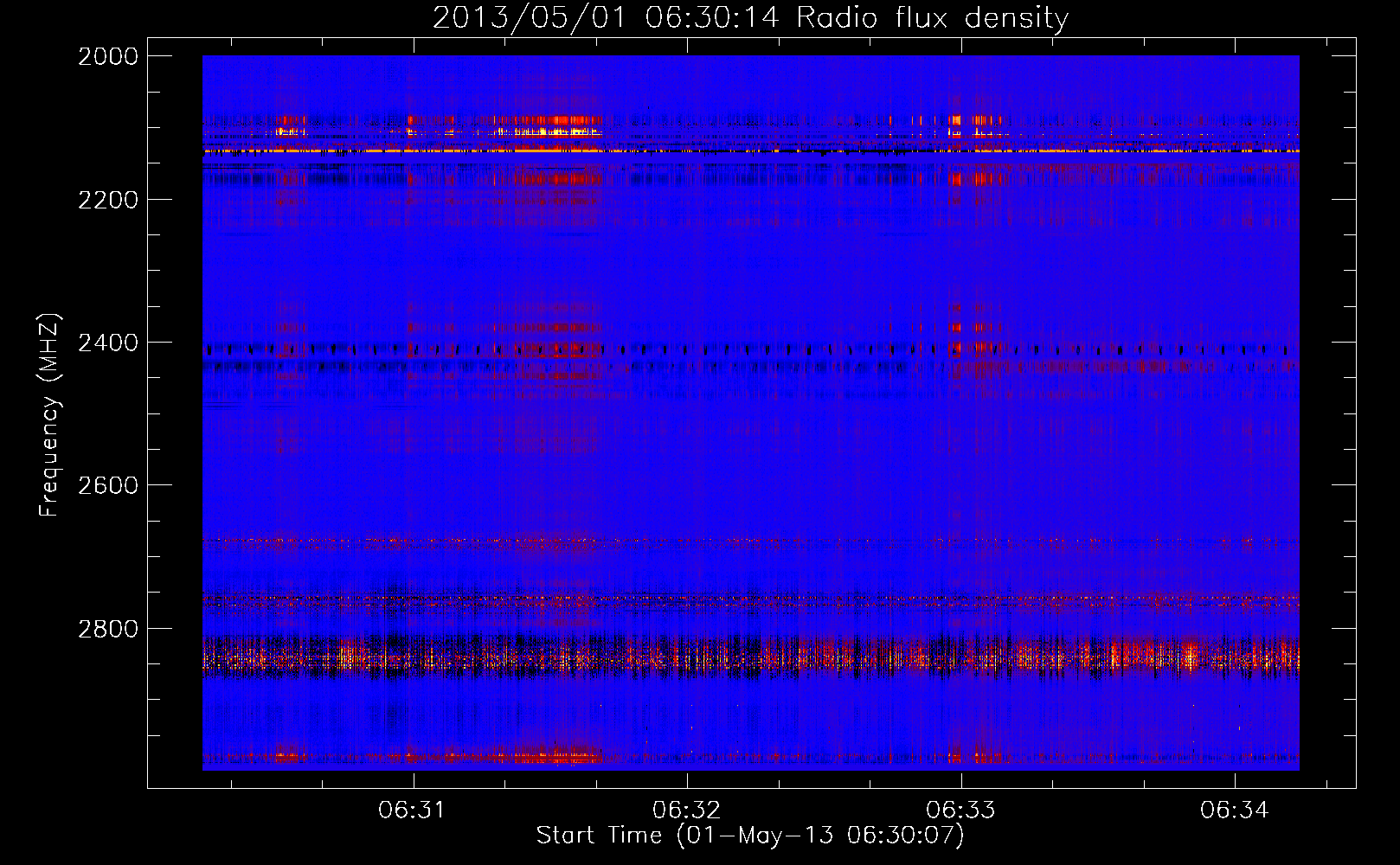The image size is (1400, 865).
Task: Click the 2000 frequency tick label
Action: (x=108, y=56)
